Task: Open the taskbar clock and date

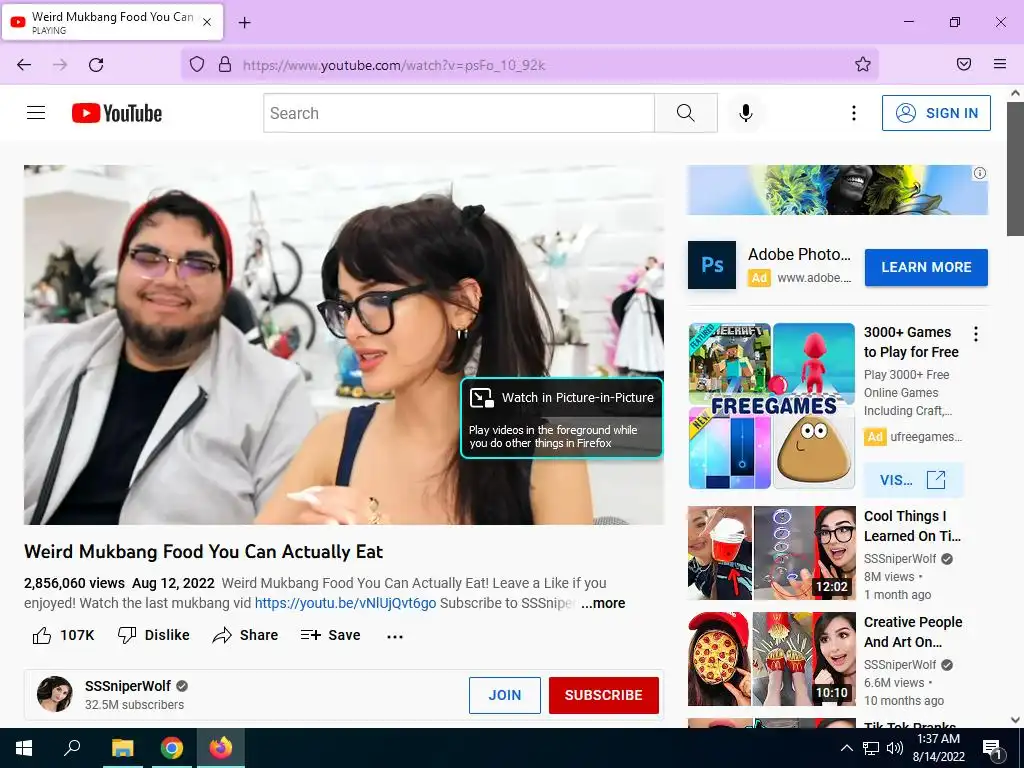Action: tap(938, 748)
